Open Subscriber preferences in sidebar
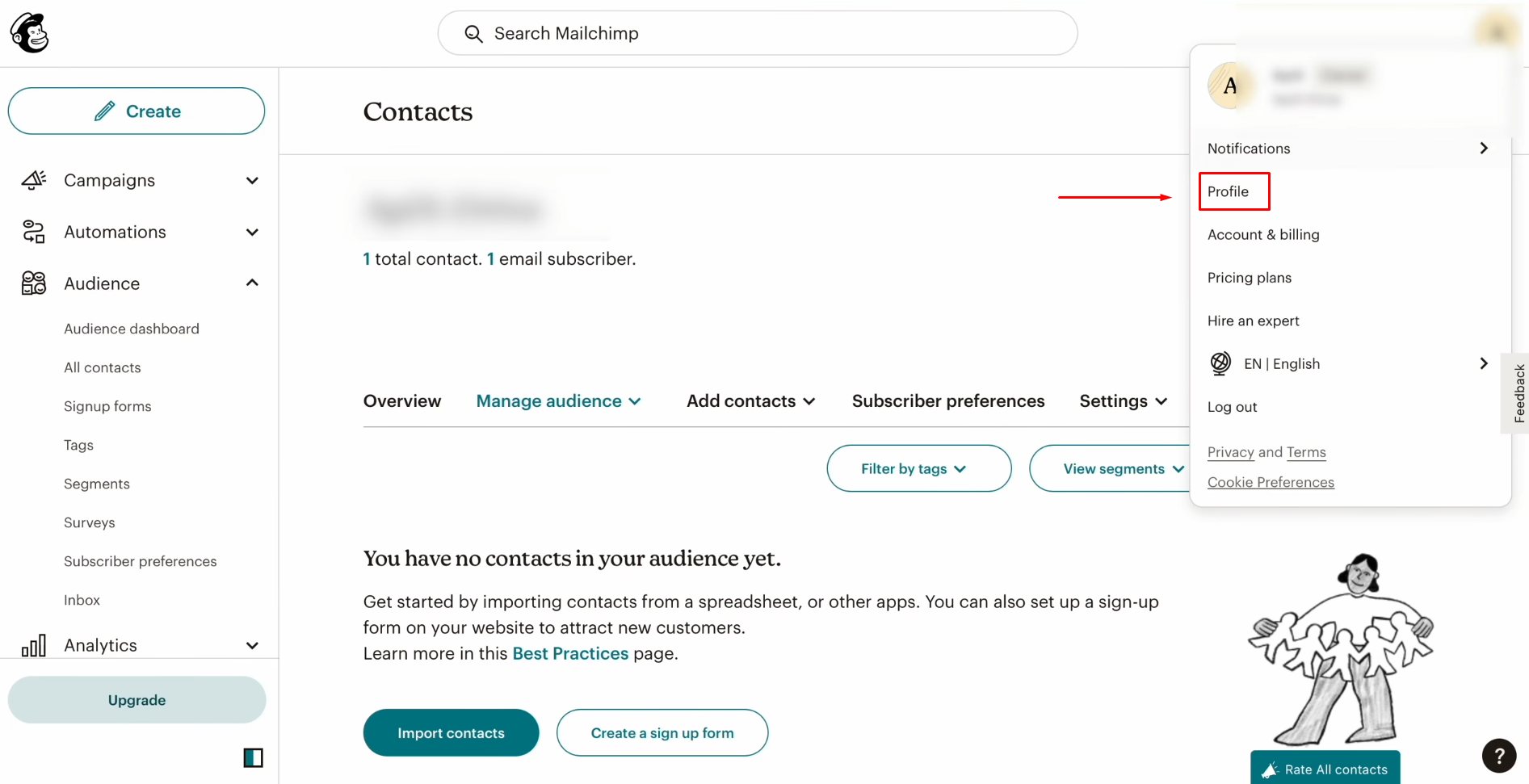Image resolution: width=1529 pixels, height=784 pixels. [141, 561]
